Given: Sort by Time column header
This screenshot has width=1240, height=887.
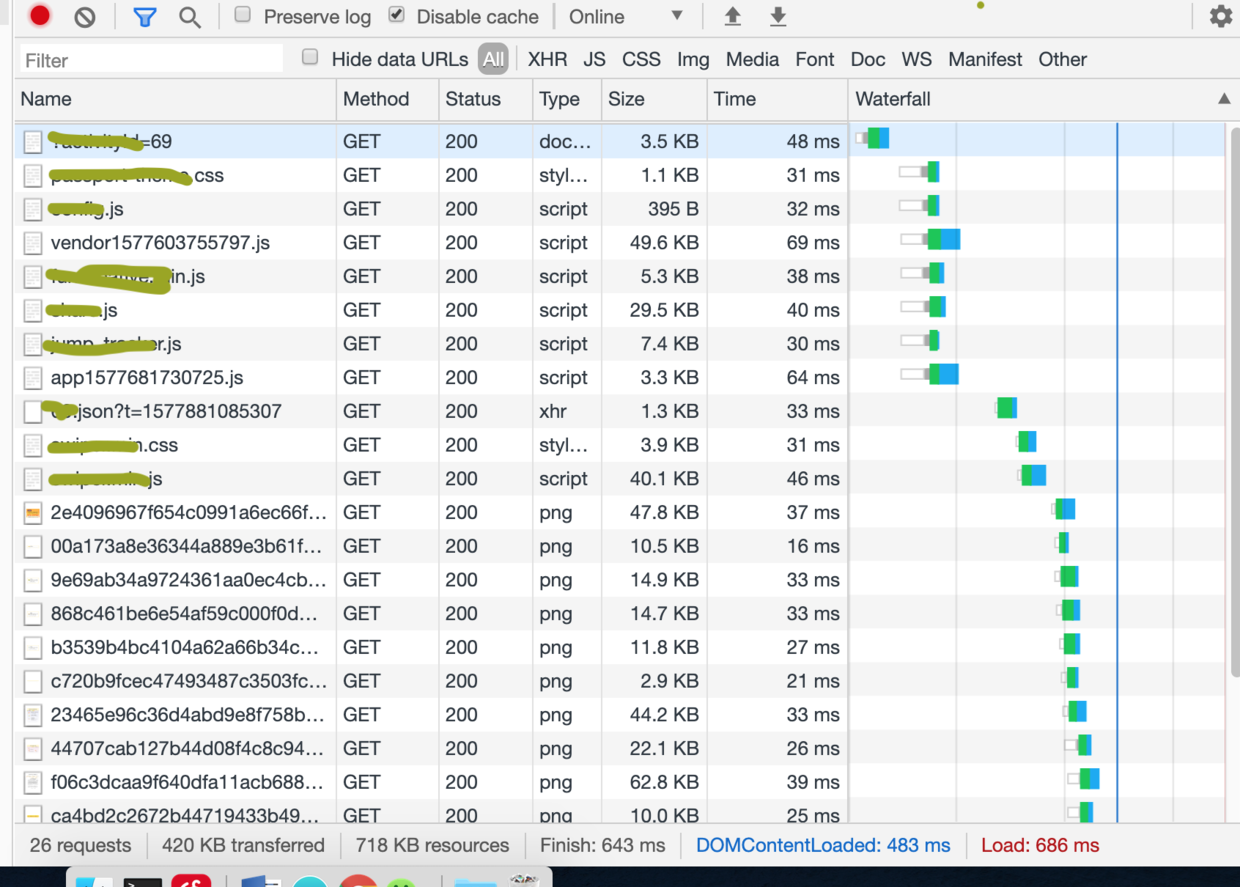Looking at the screenshot, I should click(x=777, y=99).
